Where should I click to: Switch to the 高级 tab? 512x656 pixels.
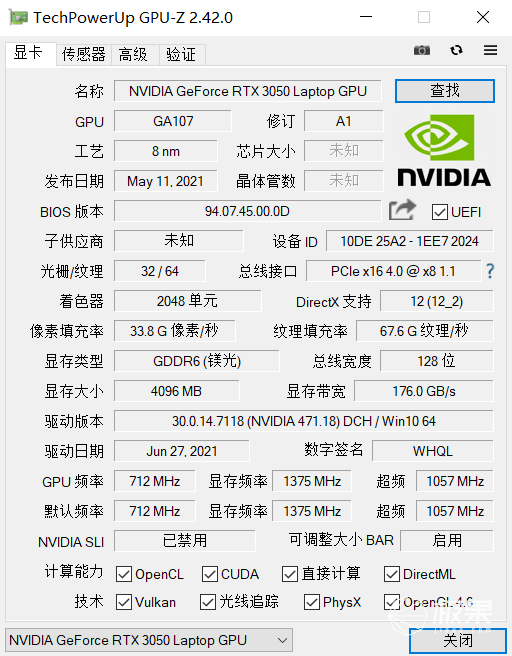(x=135, y=55)
